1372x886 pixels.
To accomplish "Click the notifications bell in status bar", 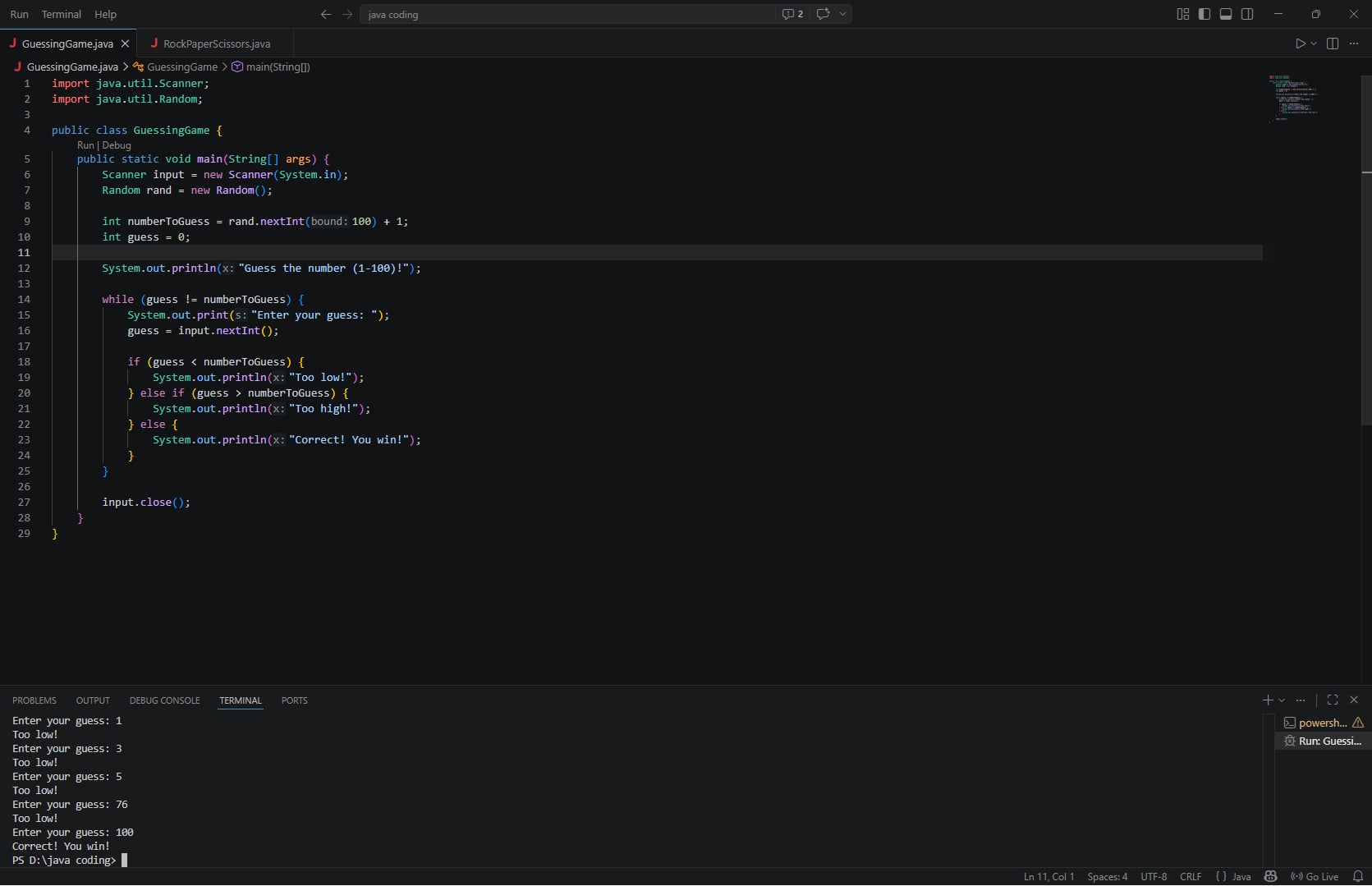I will [1359, 876].
